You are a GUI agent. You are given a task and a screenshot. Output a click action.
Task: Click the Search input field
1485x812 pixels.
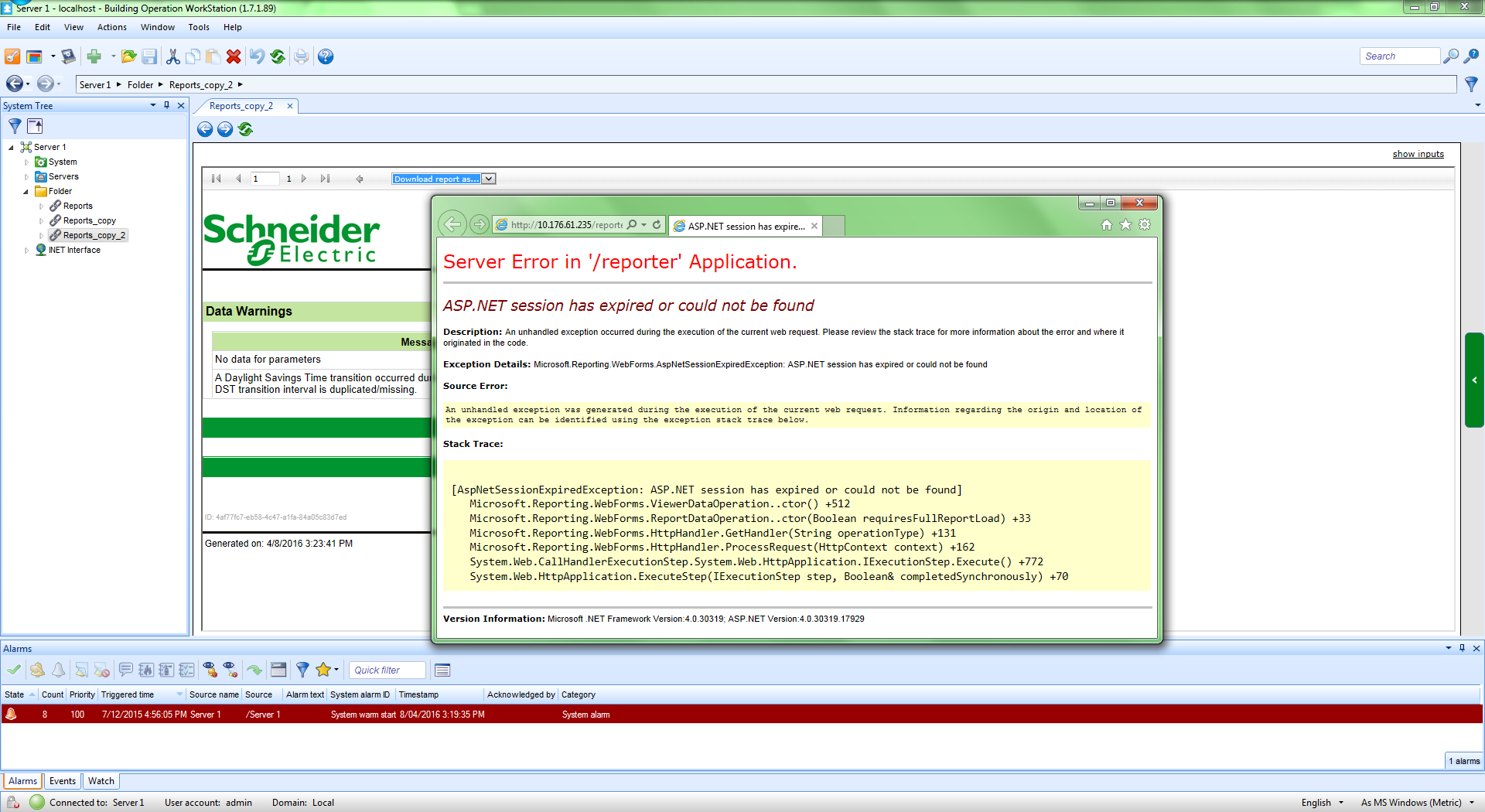(1399, 56)
